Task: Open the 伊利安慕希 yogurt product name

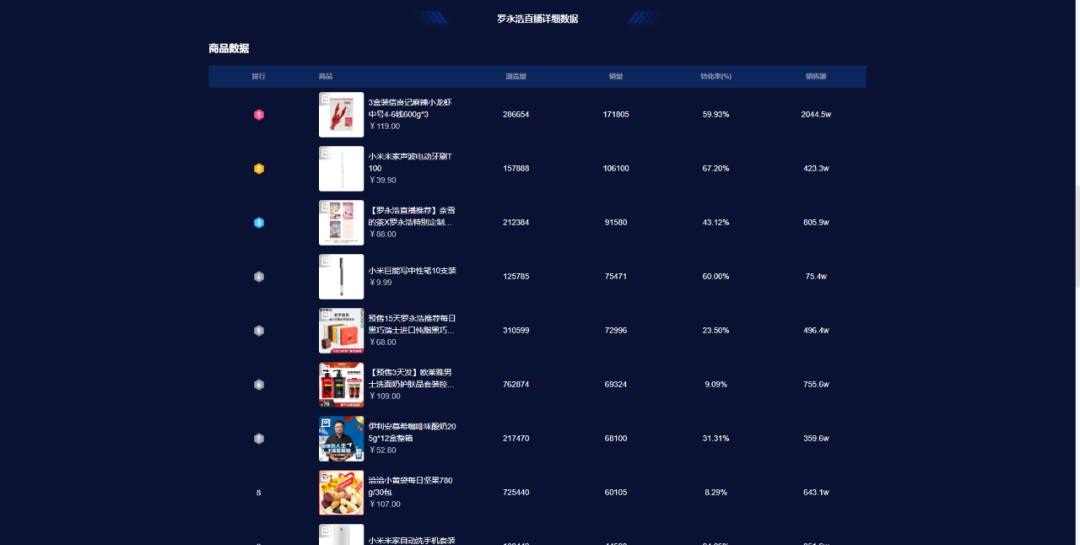Action: pyautogui.click(x=412, y=432)
